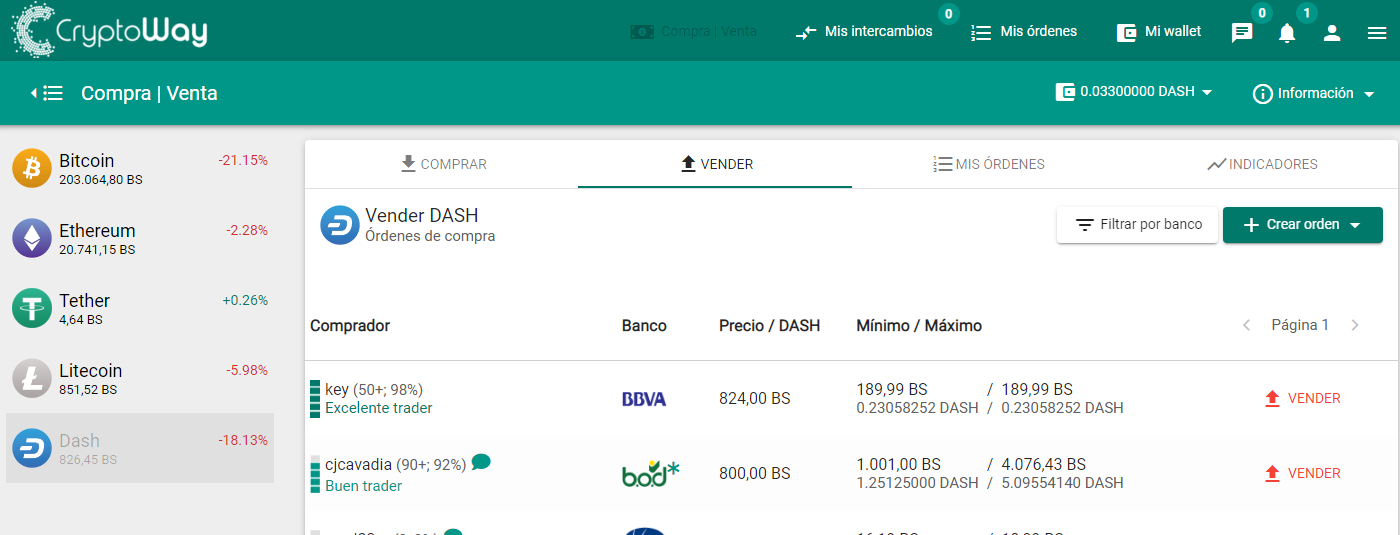Select Tether in the coin list
The height and width of the screenshot is (535, 1400).
(x=140, y=308)
